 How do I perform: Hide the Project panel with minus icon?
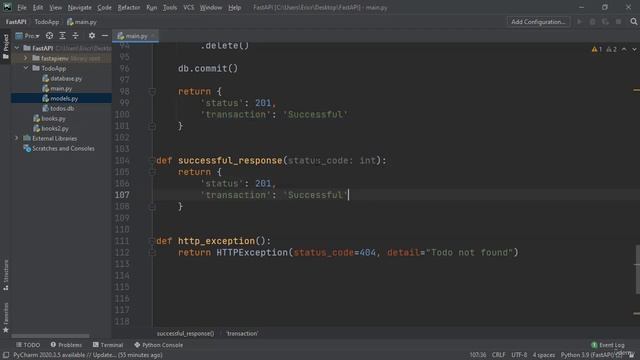coord(104,36)
